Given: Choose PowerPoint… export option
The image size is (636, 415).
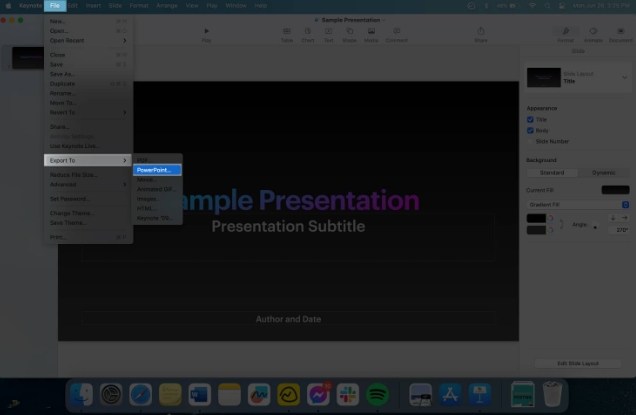Looking at the screenshot, I should (x=157, y=170).
